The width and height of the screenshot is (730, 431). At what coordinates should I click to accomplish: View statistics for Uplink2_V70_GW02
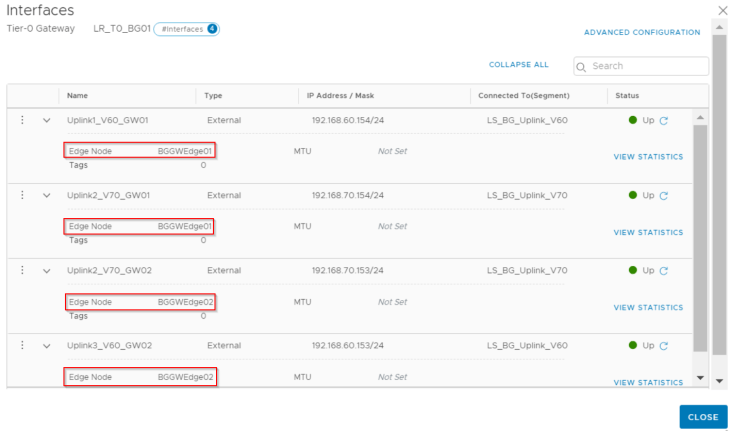648,307
